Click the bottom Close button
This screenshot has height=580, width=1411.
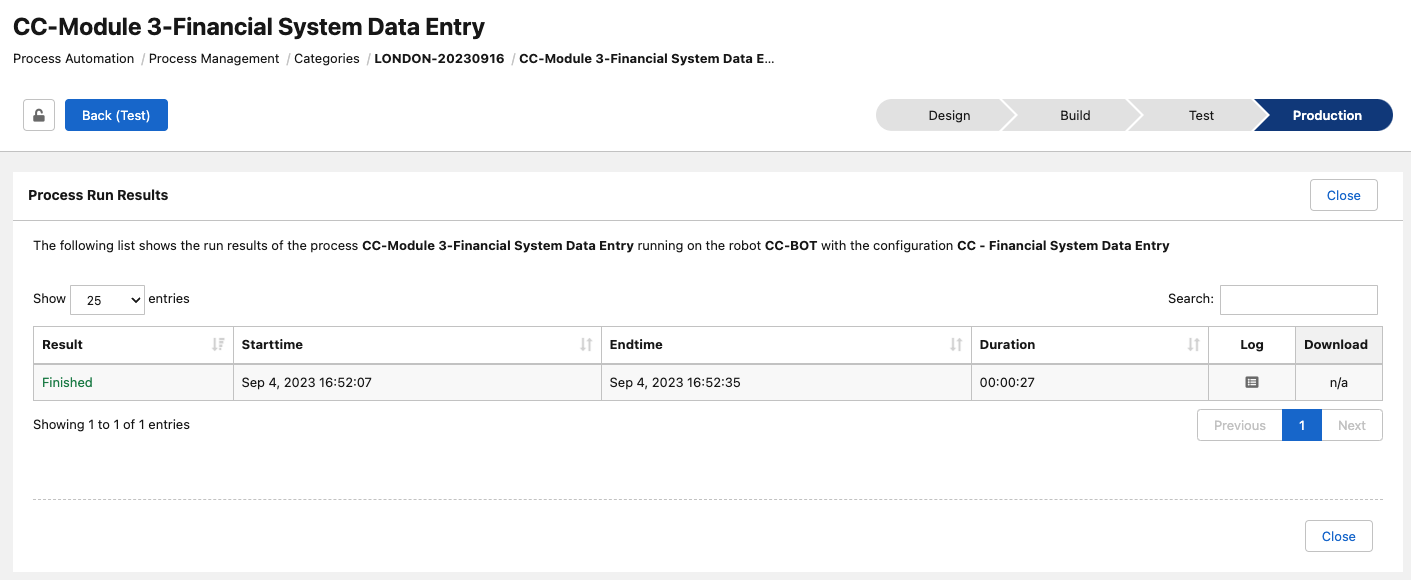[x=1338, y=536]
